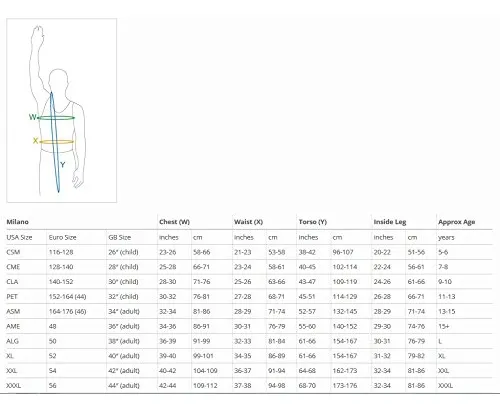Select the Waist (X) column header
The height and width of the screenshot is (412, 500).
[x=248, y=222]
